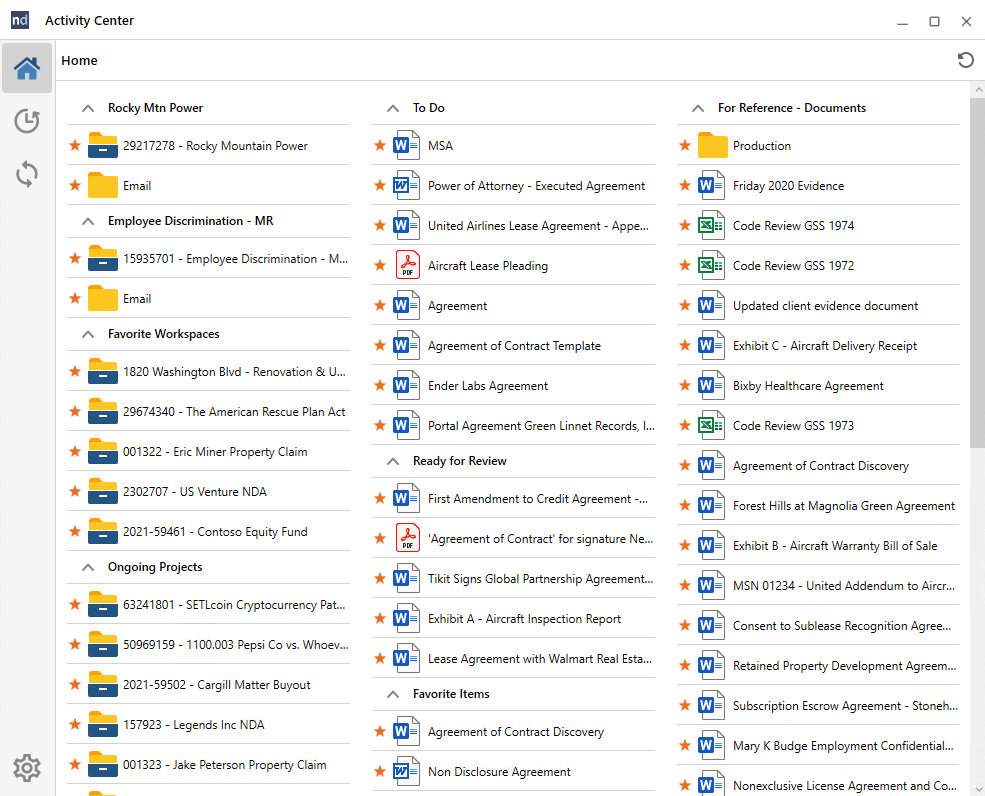985x796 pixels.
Task: Select Mary K Budge Employment Confidential row
Action: 818,745
